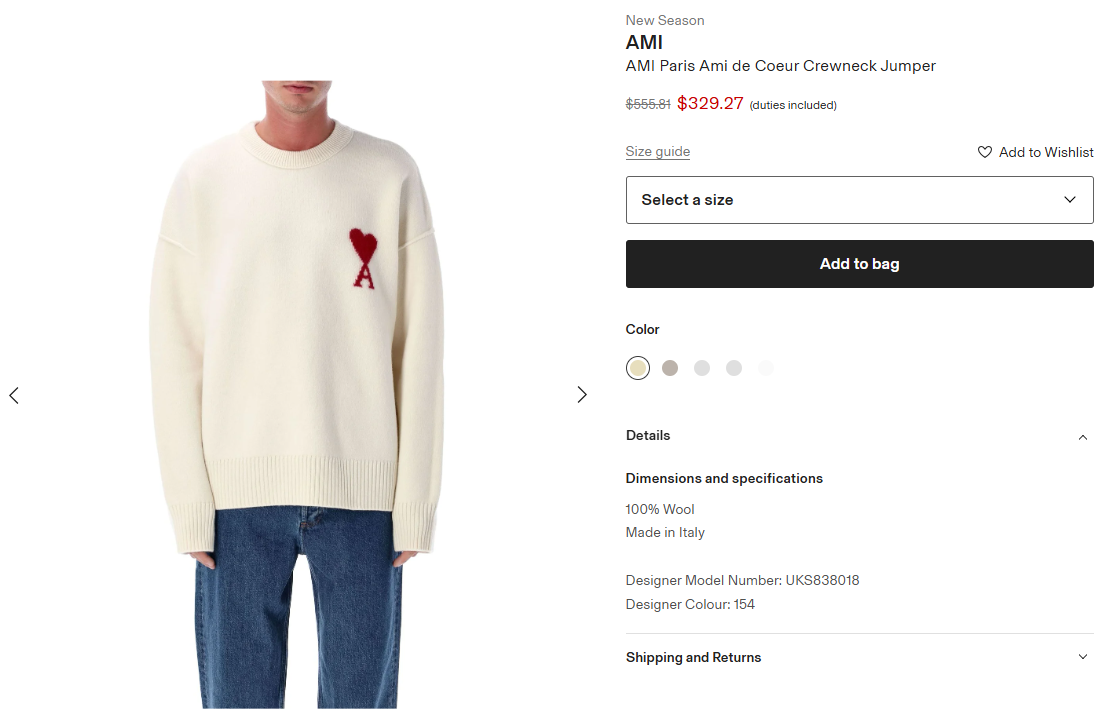Image resolution: width=1108 pixels, height=728 pixels.
Task: Expand Shipping and Returns with its chevron
Action: pyautogui.click(x=1082, y=657)
